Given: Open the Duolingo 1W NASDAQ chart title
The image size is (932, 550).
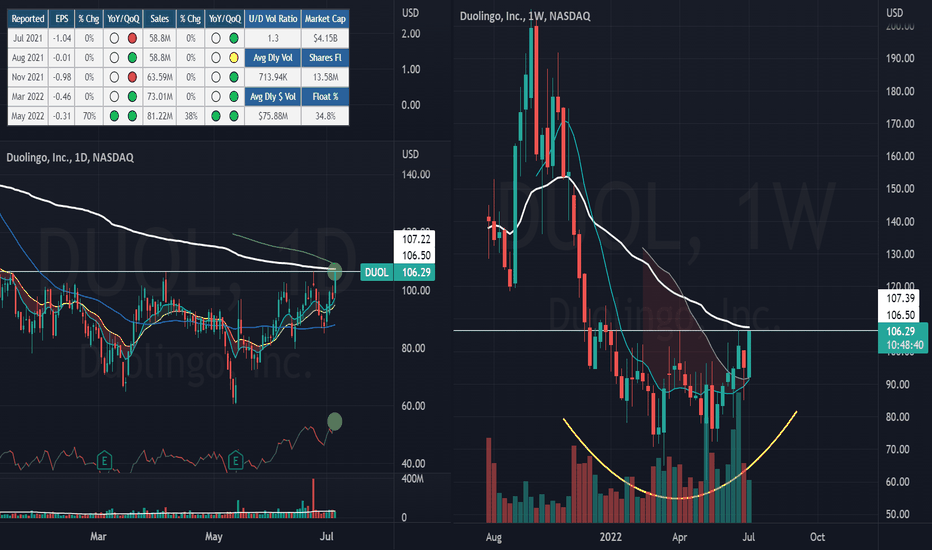Looking at the screenshot, I should click(x=525, y=16).
